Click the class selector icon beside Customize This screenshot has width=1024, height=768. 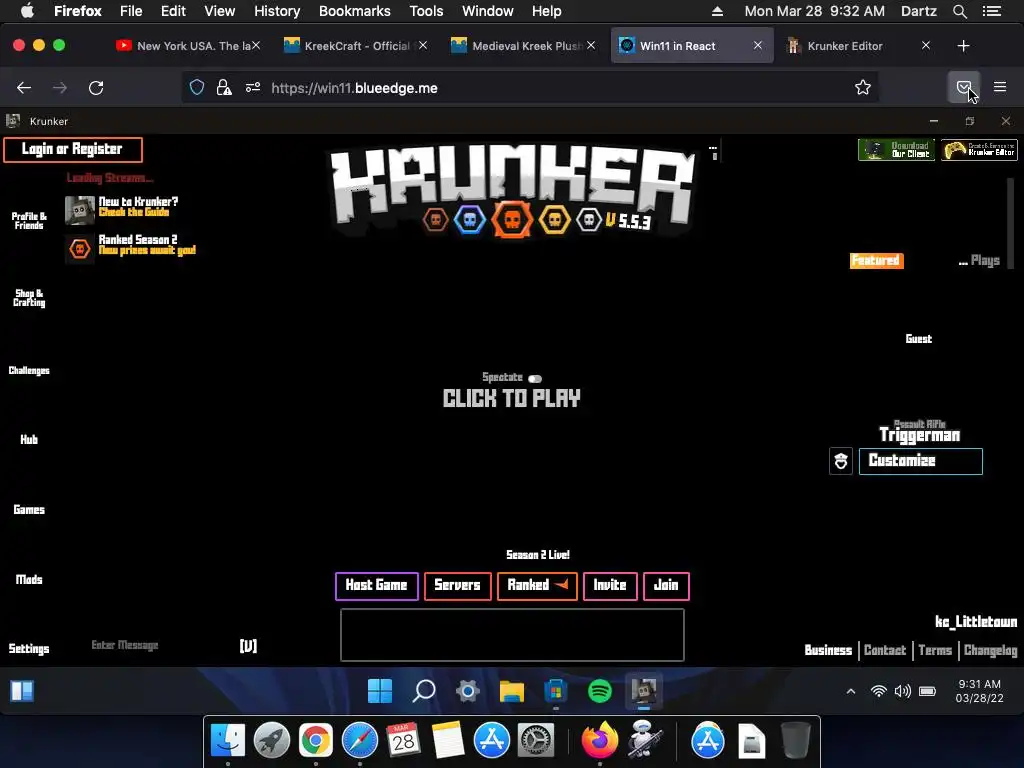tap(840, 461)
